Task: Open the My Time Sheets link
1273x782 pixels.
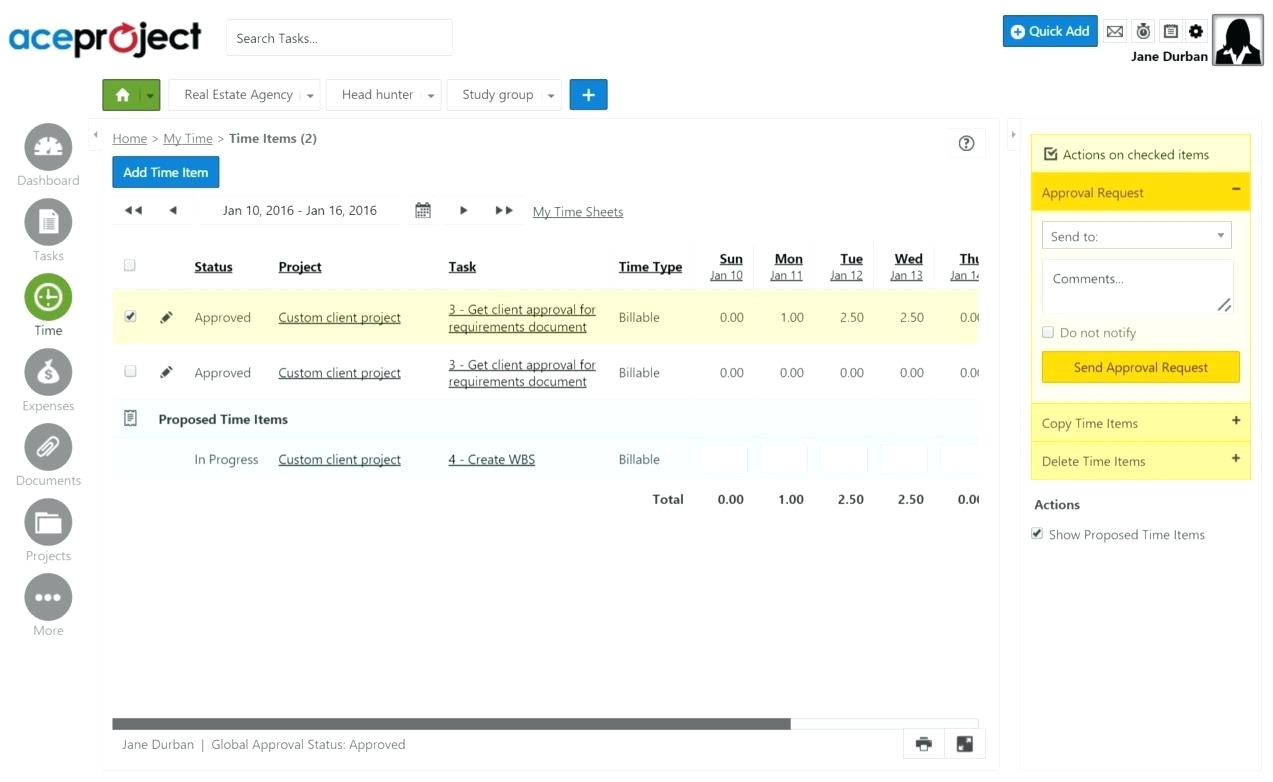Action: (x=578, y=212)
